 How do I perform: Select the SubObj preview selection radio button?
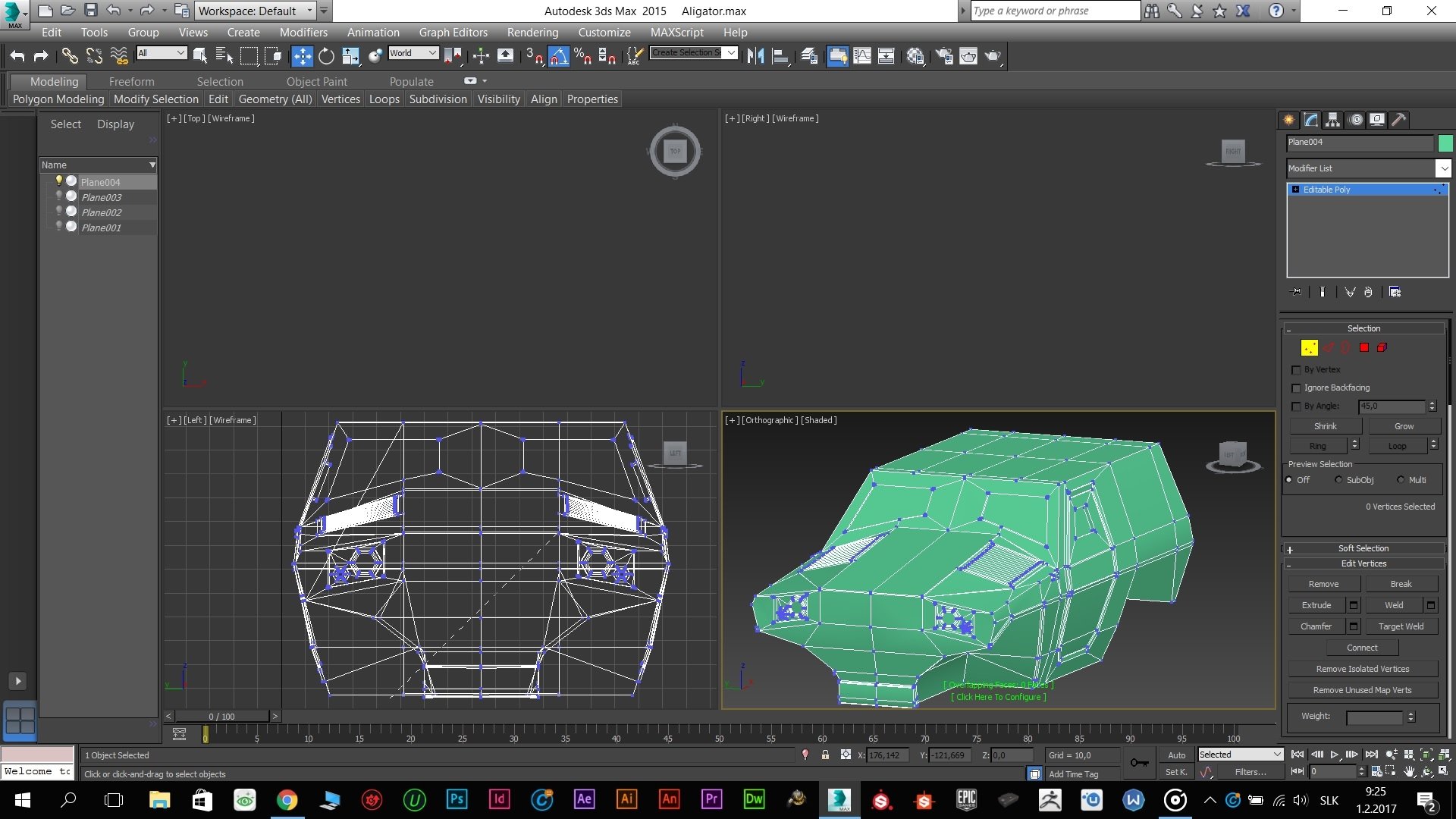(x=1339, y=480)
